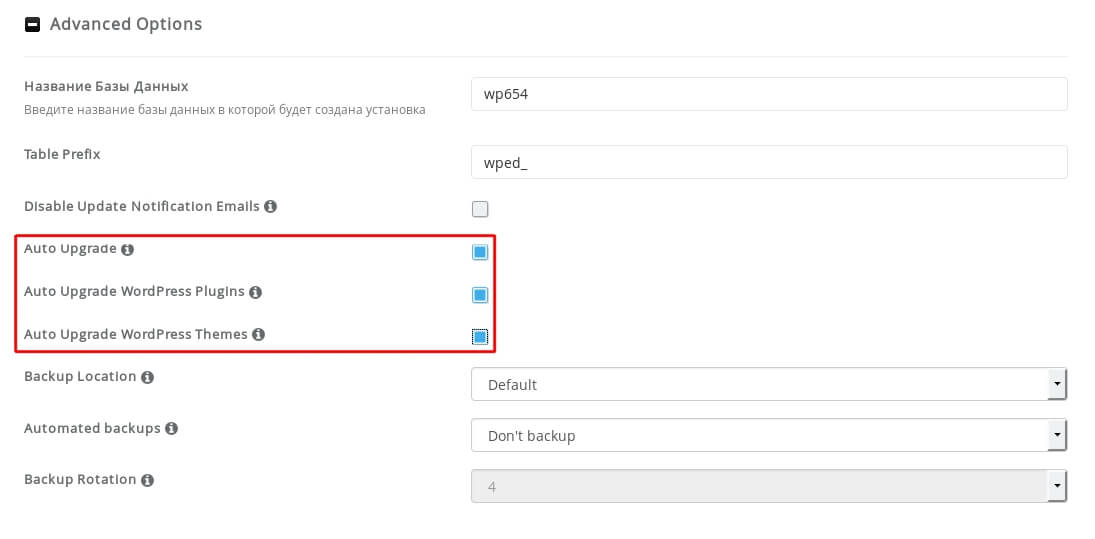The height and width of the screenshot is (539, 1095).
Task: Open the Backup Location dropdown showing Default
Action: 769,384
